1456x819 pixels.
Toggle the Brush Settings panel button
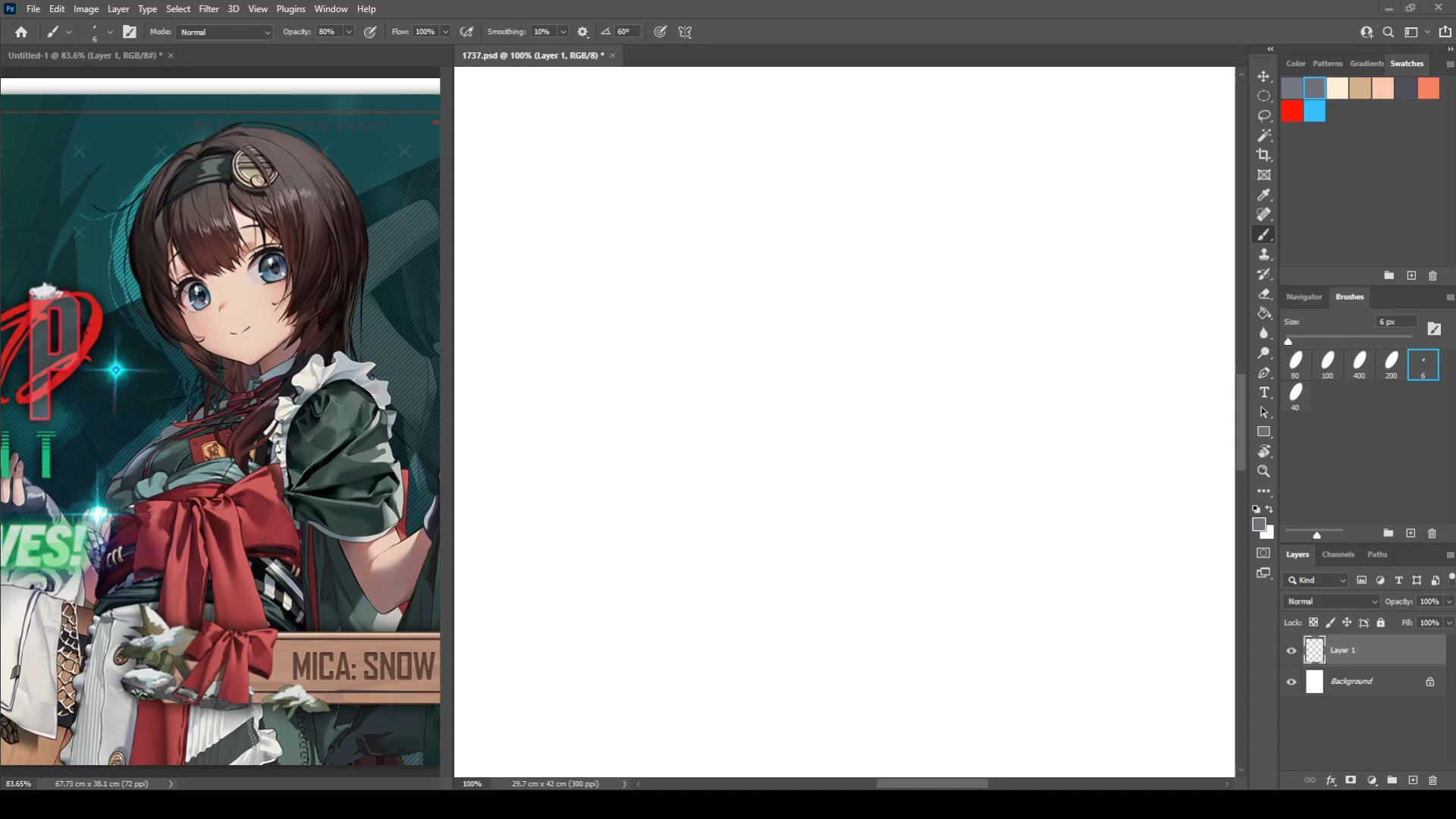click(x=130, y=32)
